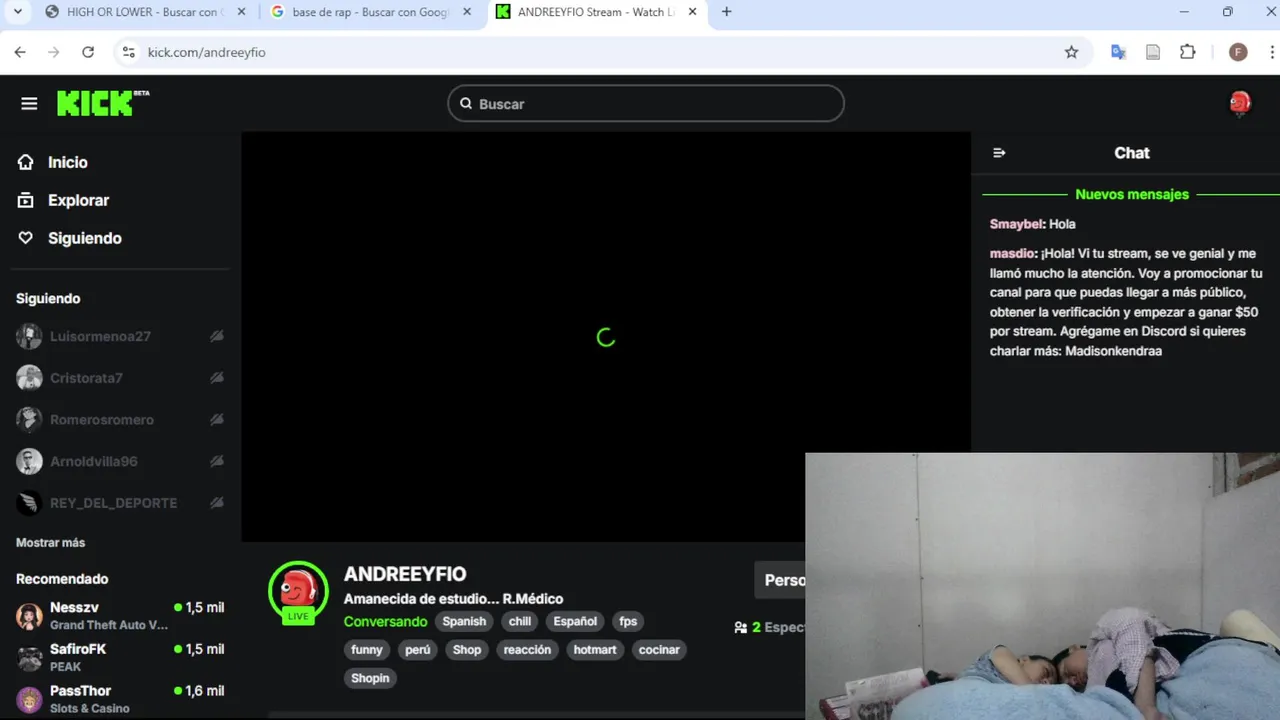Expand the list with Mostrar más
The image size is (1280, 720).
tap(50, 543)
